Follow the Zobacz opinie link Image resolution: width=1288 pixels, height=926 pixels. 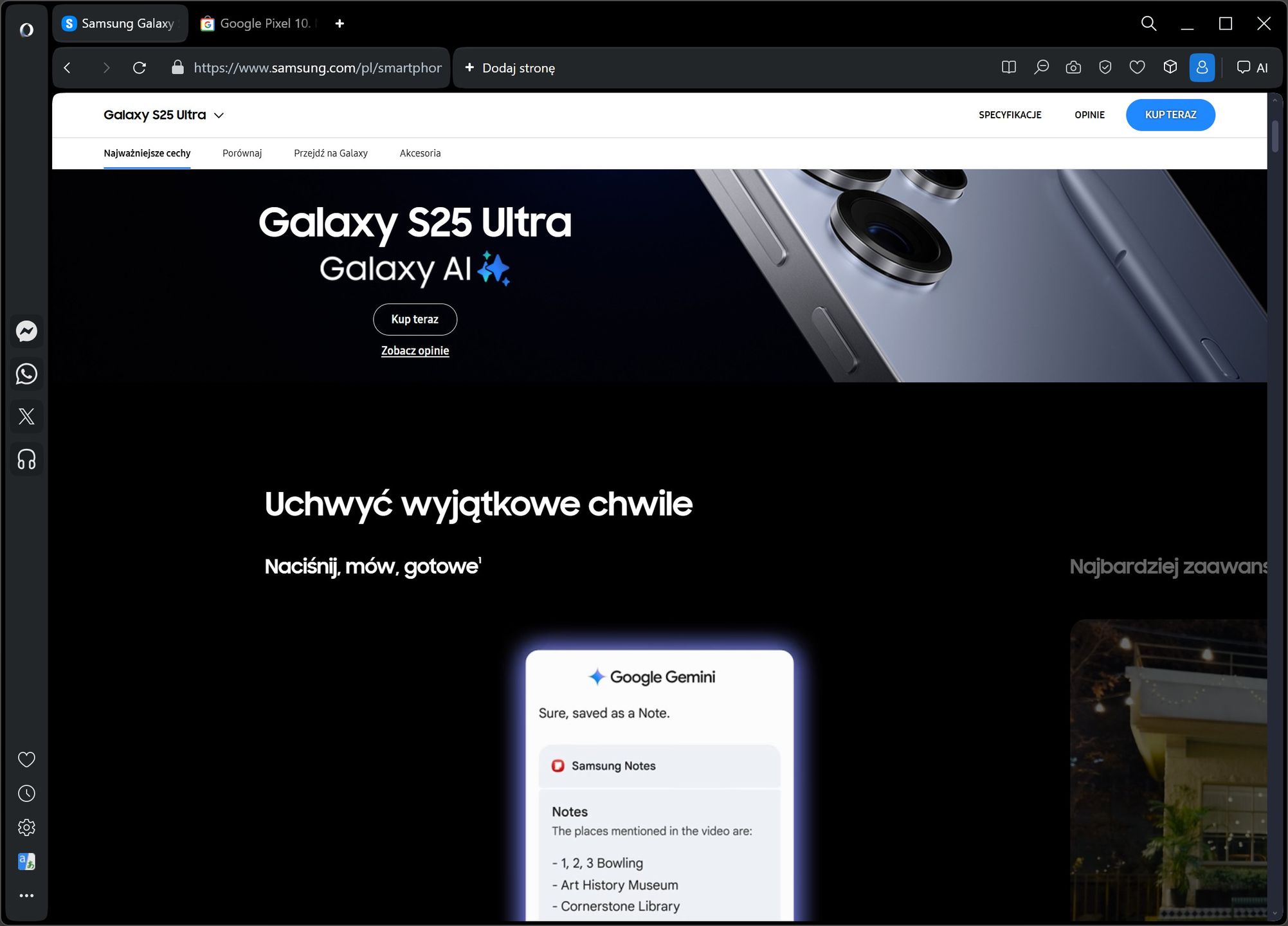pyautogui.click(x=415, y=350)
